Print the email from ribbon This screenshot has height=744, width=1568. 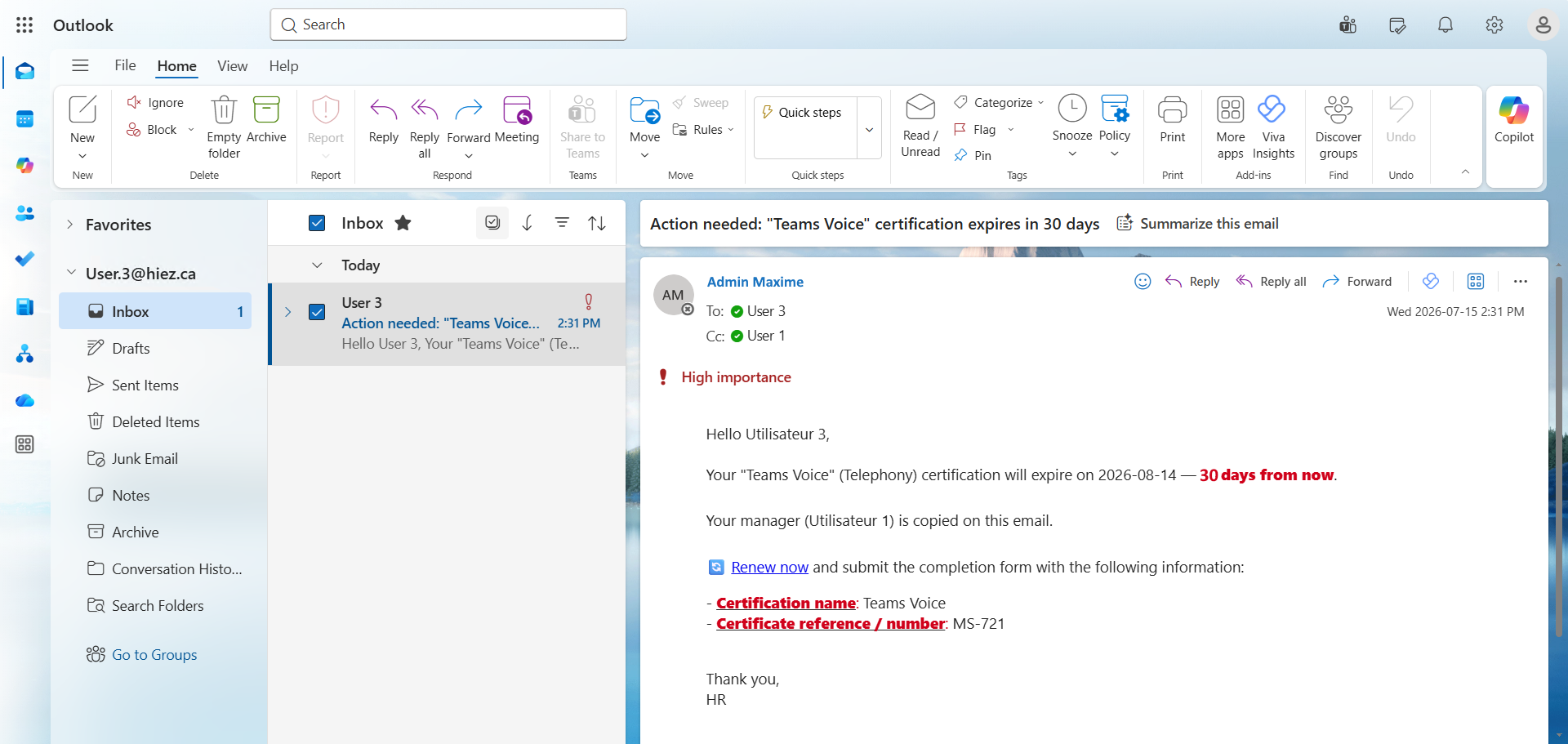(1172, 120)
